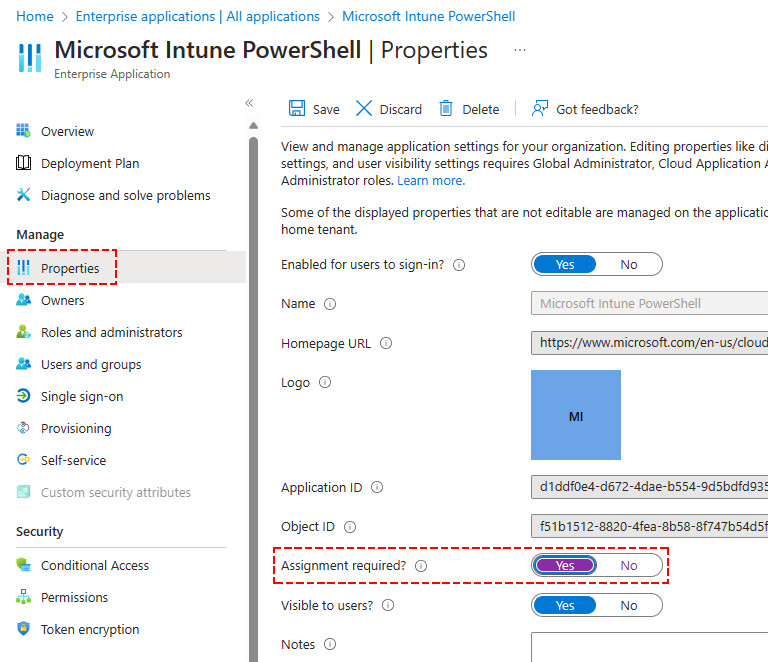Click info icon beside Assignment required
This screenshot has height=662, width=768.
[x=421, y=566]
